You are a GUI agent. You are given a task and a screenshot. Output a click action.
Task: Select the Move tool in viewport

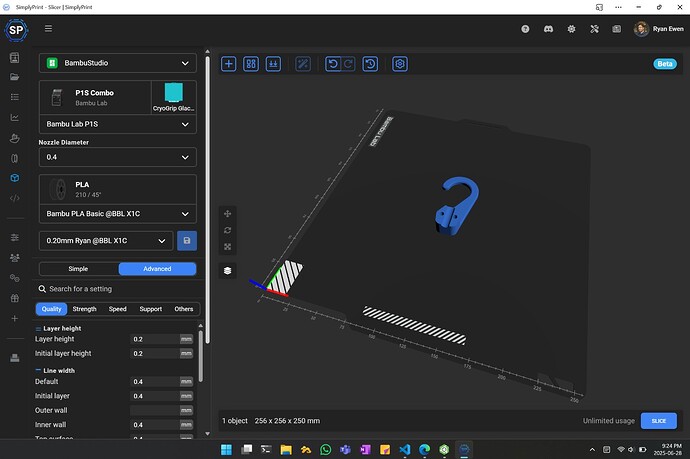228,214
